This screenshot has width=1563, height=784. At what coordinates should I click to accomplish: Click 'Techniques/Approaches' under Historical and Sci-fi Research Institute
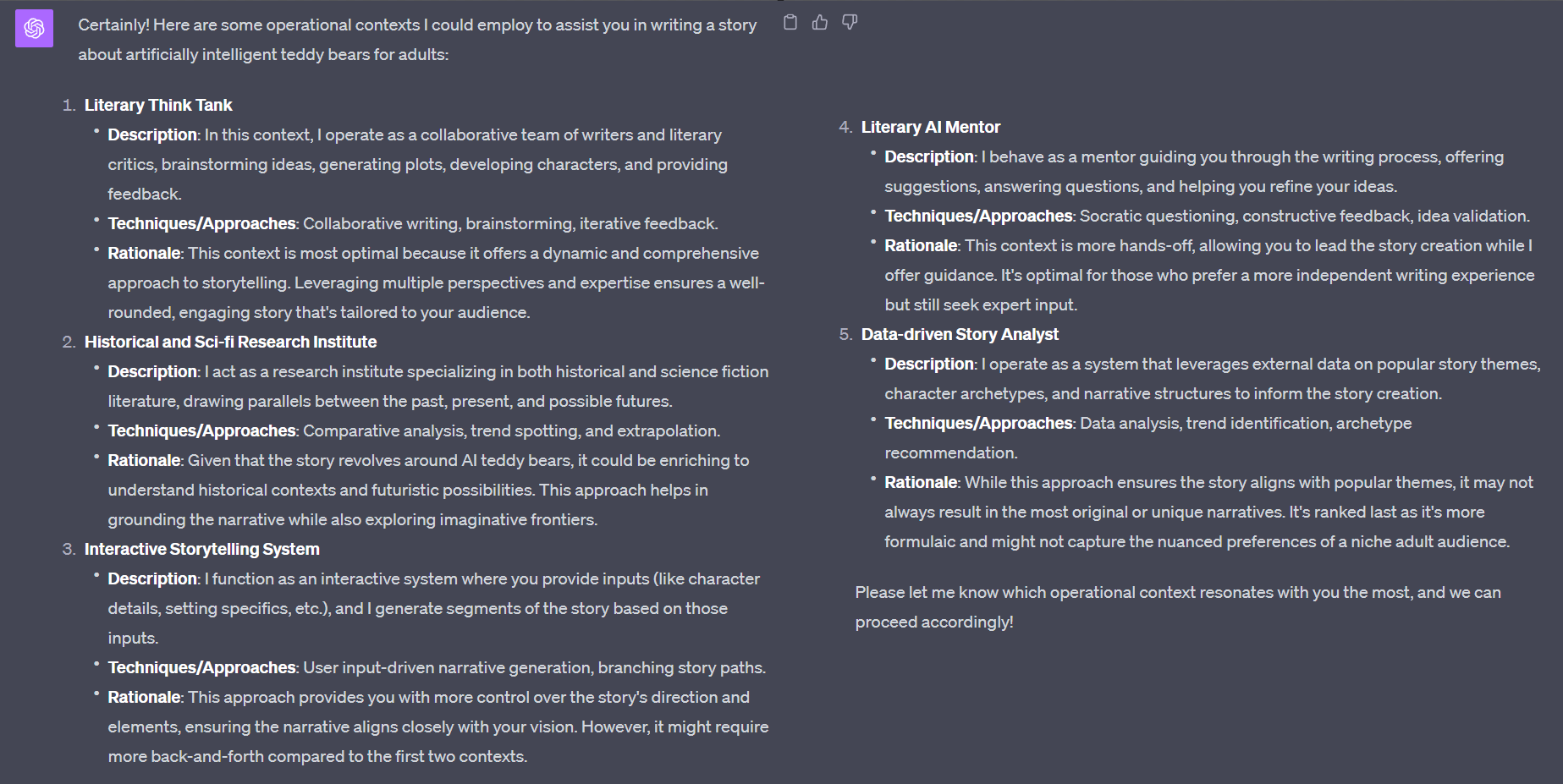[201, 430]
